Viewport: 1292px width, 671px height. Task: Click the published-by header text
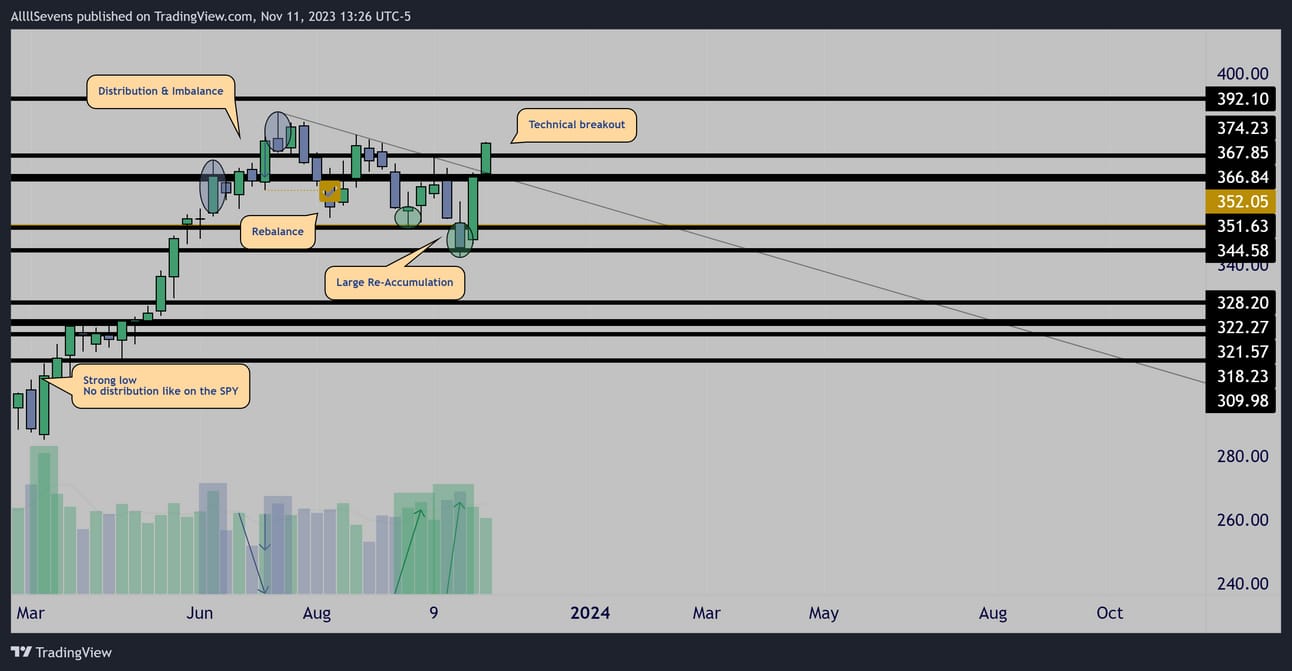(x=211, y=16)
